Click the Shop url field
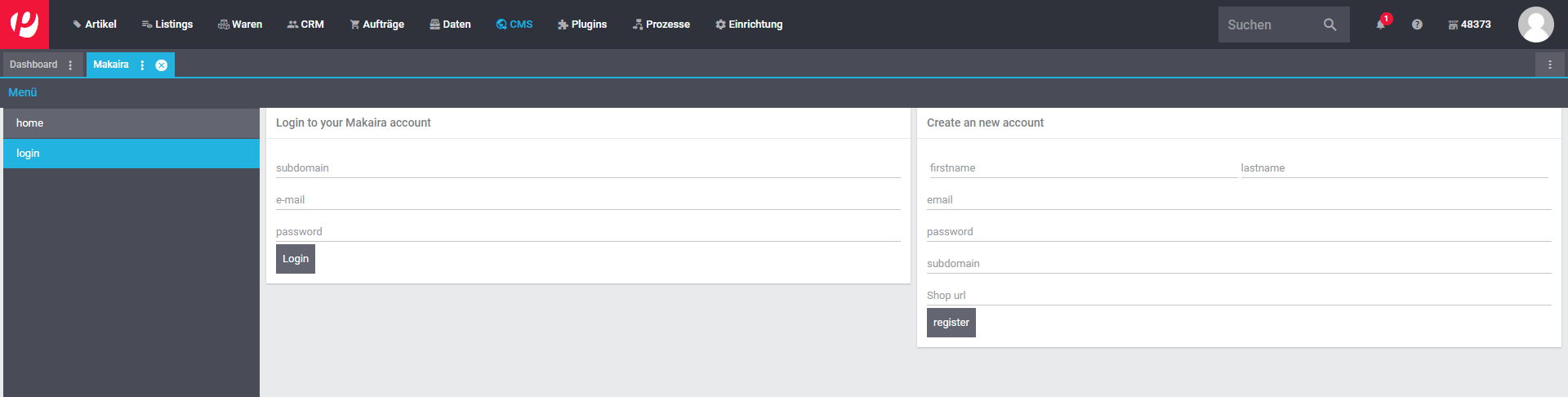 1239,295
